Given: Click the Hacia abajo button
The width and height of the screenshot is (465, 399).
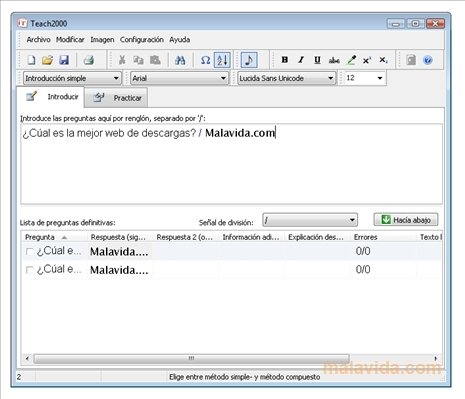Looking at the screenshot, I should click(x=406, y=220).
